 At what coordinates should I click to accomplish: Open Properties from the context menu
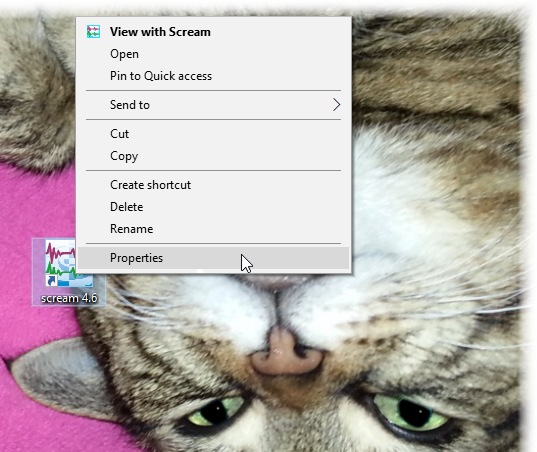213,258
